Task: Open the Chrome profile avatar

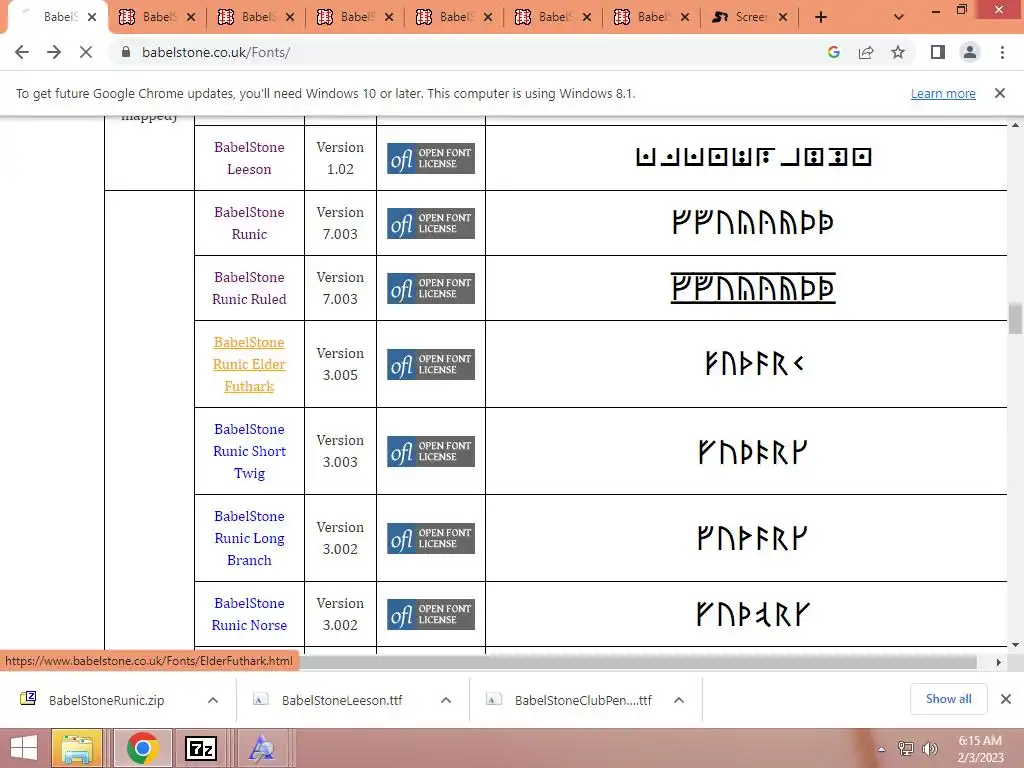Action: (x=970, y=52)
